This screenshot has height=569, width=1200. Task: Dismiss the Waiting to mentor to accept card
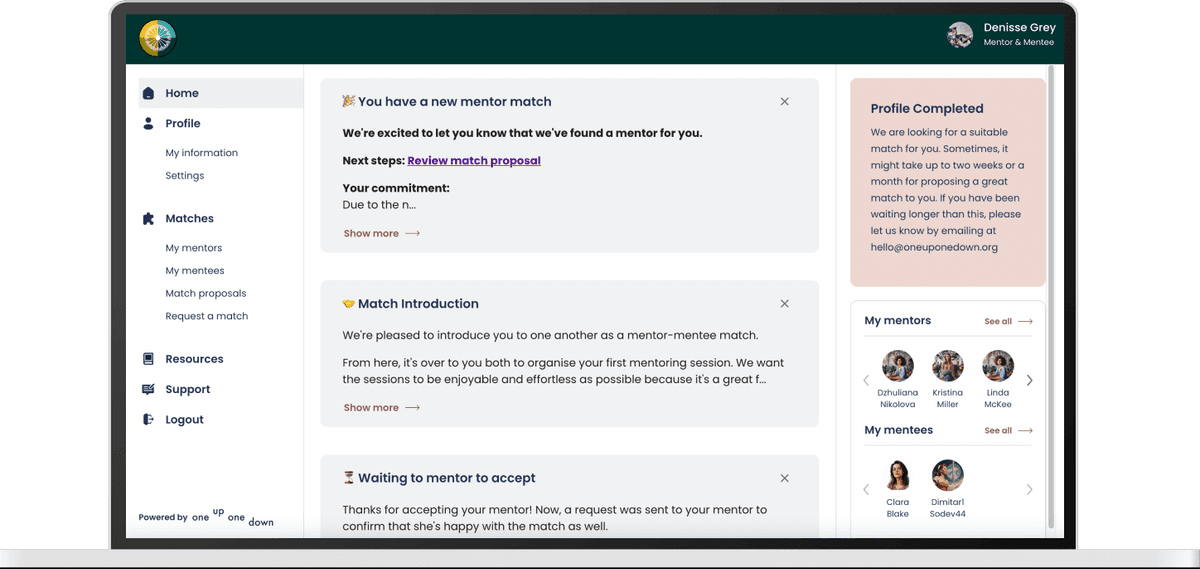[x=784, y=478]
